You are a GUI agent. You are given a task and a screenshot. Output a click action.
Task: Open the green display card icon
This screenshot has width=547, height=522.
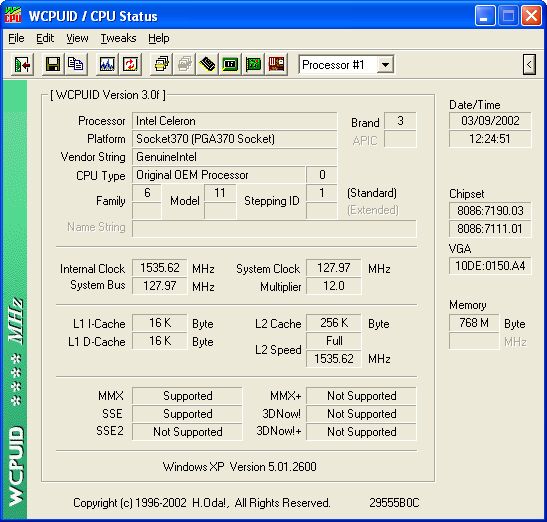pos(230,65)
